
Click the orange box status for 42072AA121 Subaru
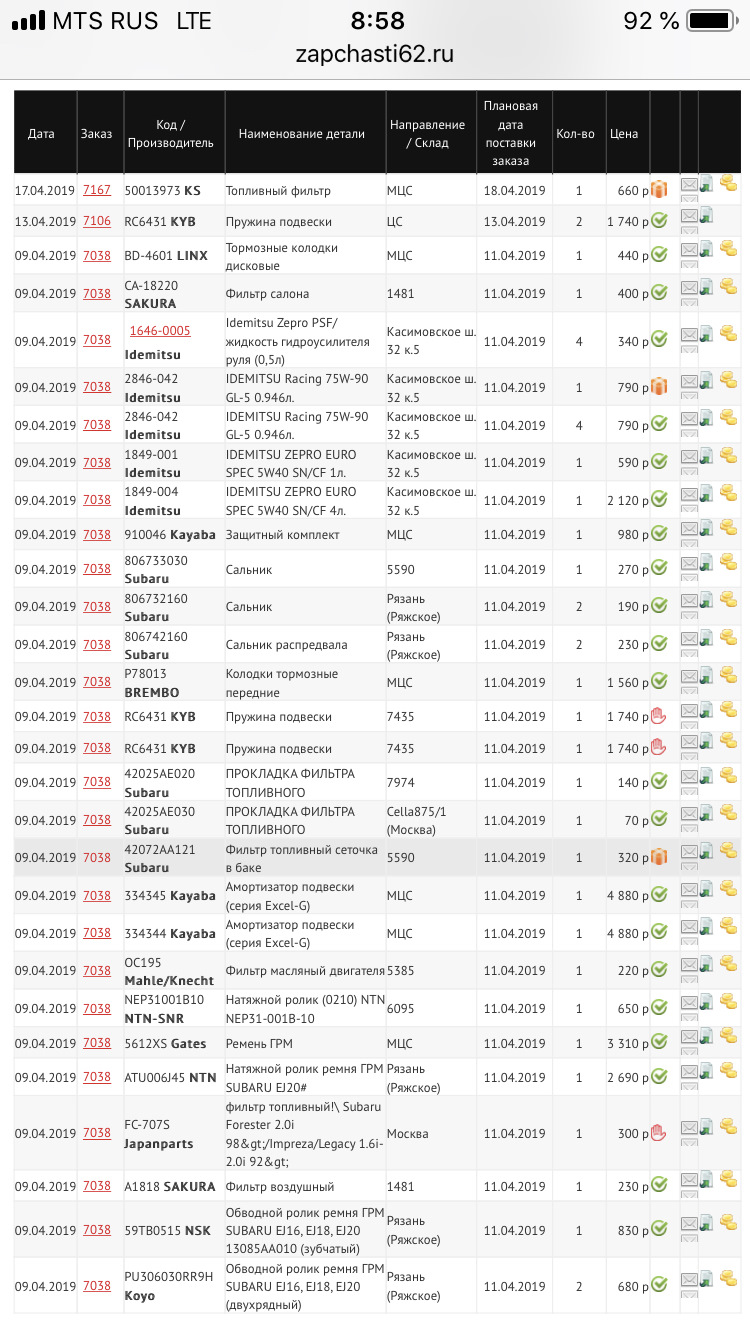click(659, 857)
